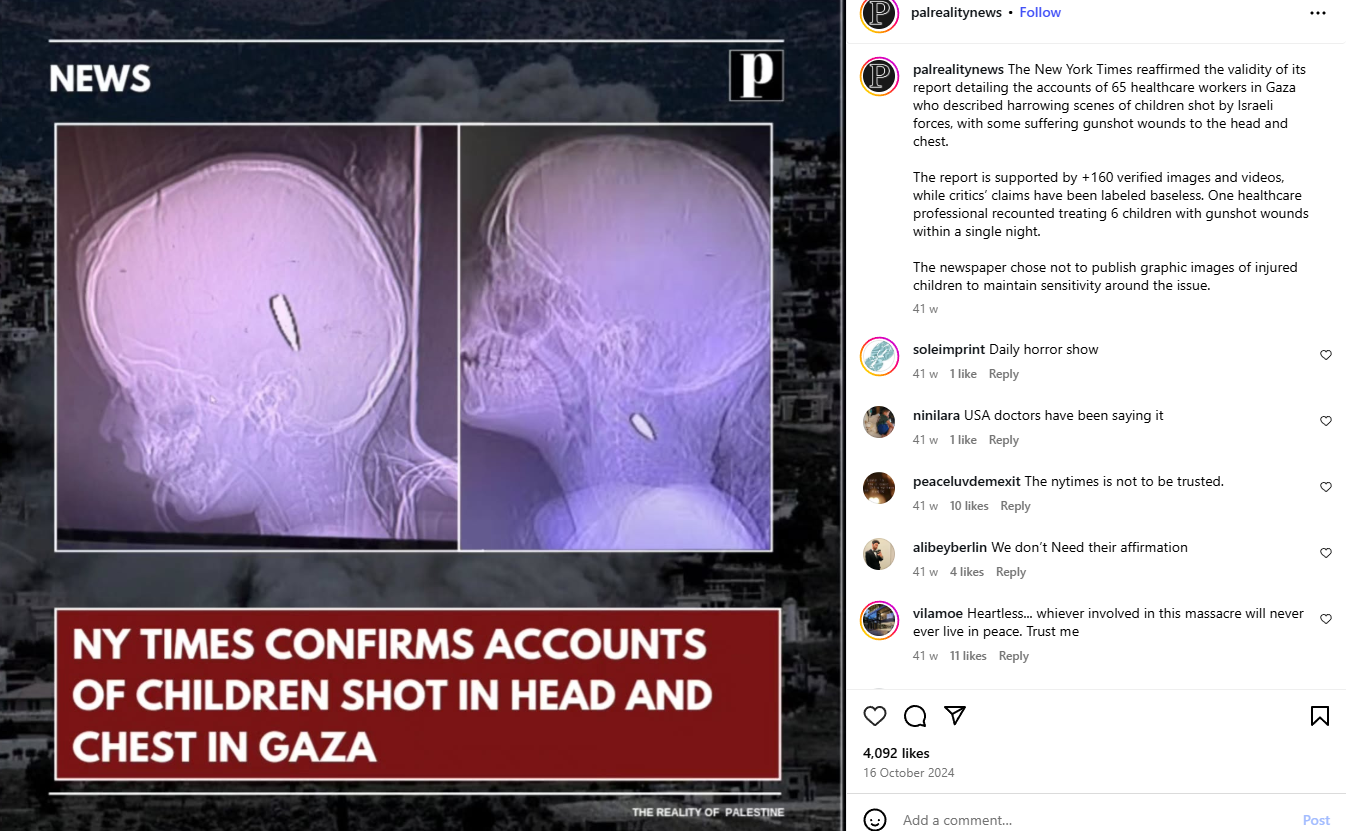This screenshot has width=1346, height=831.
Task: Open the comment bubble icon
Action: (915, 716)
